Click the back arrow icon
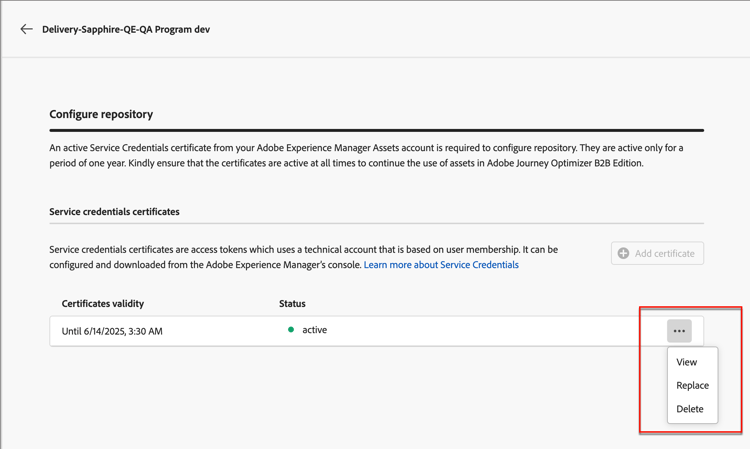Image resolution: width=750 pixels, height=449 pixels. point(26,29)
